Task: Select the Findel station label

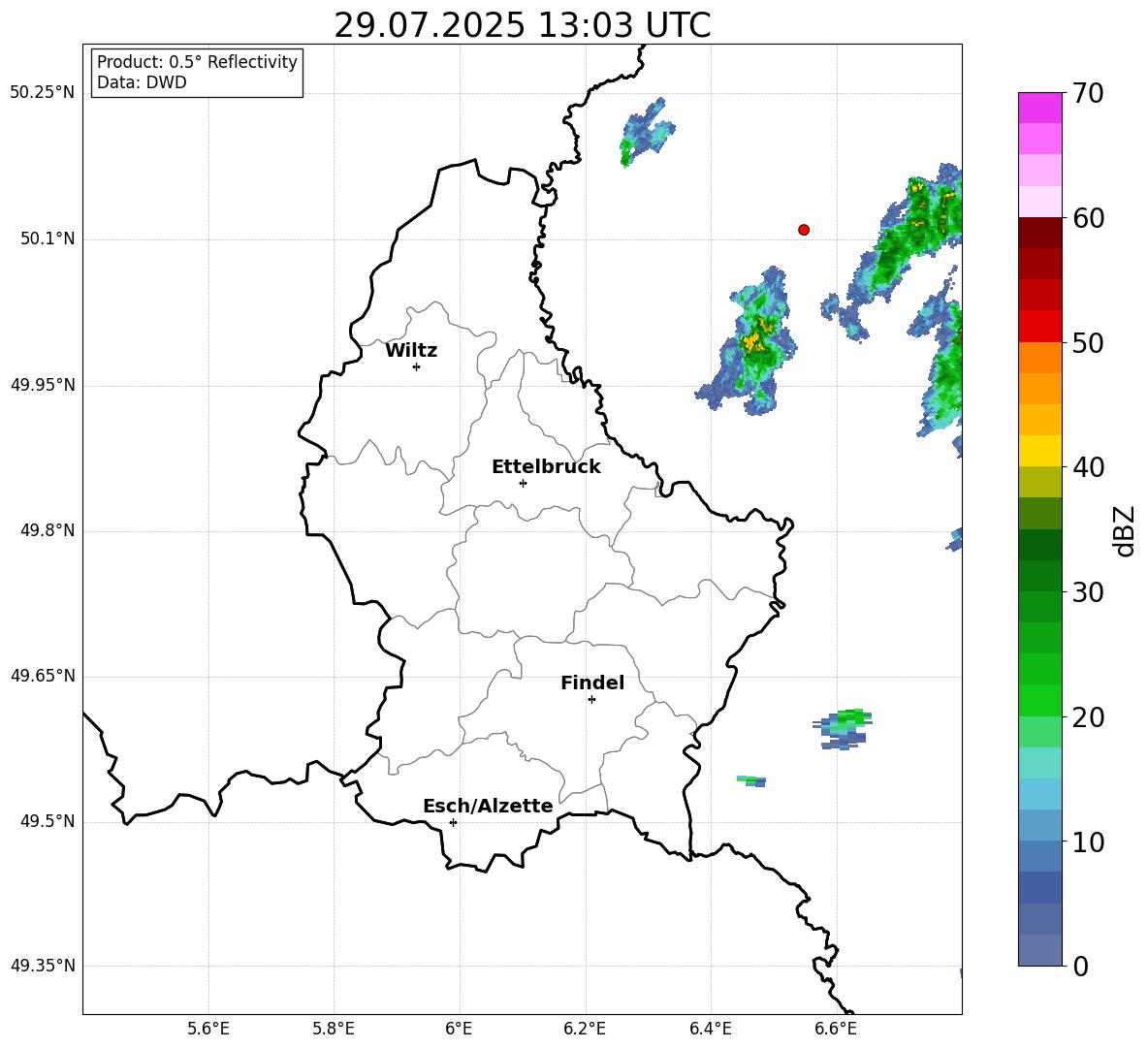Action: (x=592, y=683)
